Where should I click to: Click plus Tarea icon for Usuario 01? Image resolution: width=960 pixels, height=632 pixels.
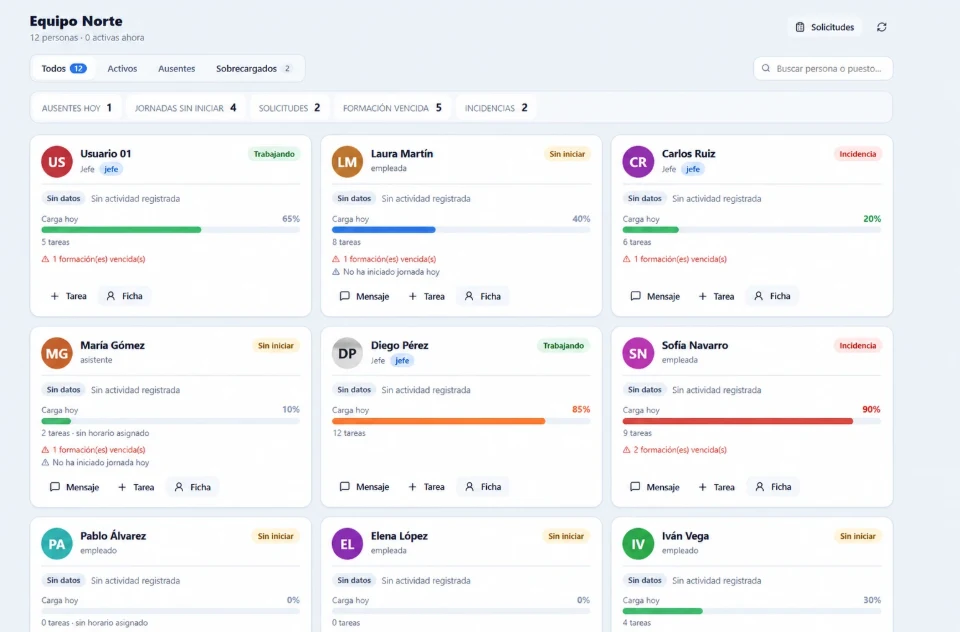[54, 296]
